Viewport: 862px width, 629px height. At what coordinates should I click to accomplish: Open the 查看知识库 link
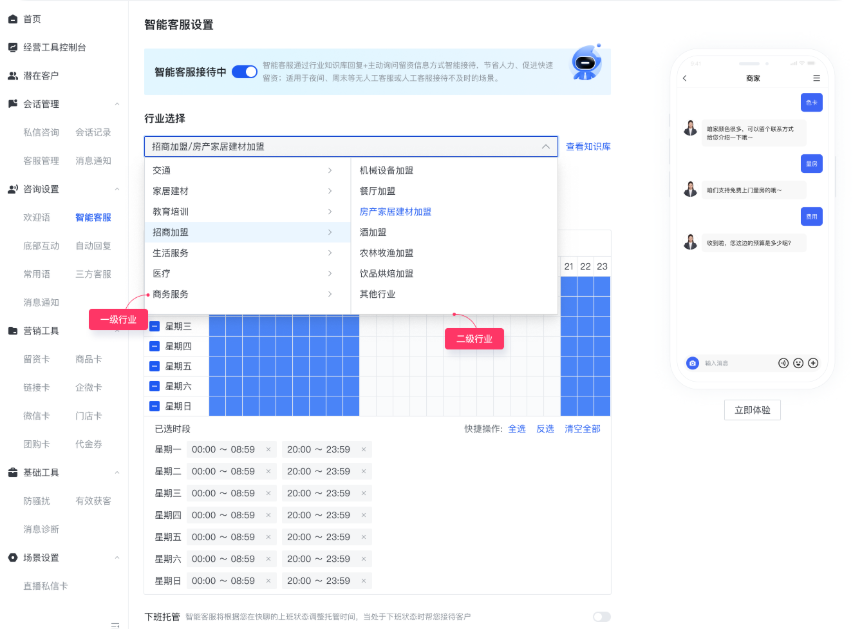[588, 147]
